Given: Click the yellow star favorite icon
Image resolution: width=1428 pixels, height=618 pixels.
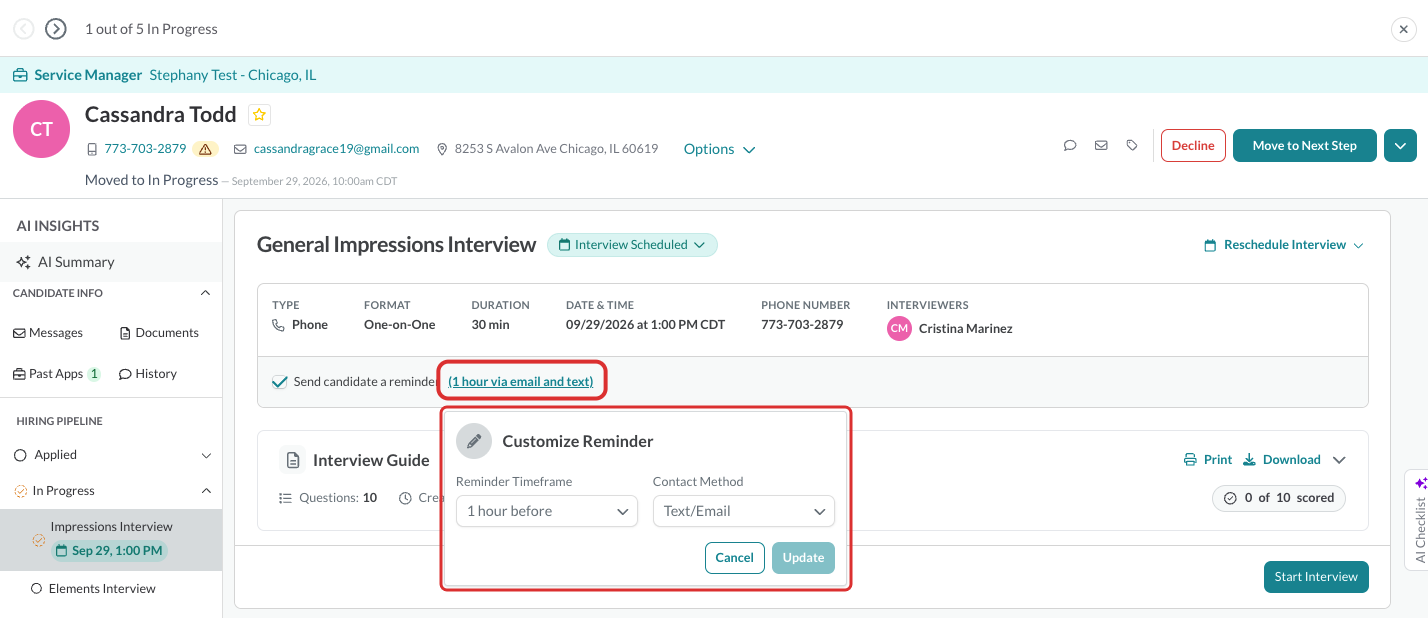Looking at the screenshot, I should (x=260, y=114).
